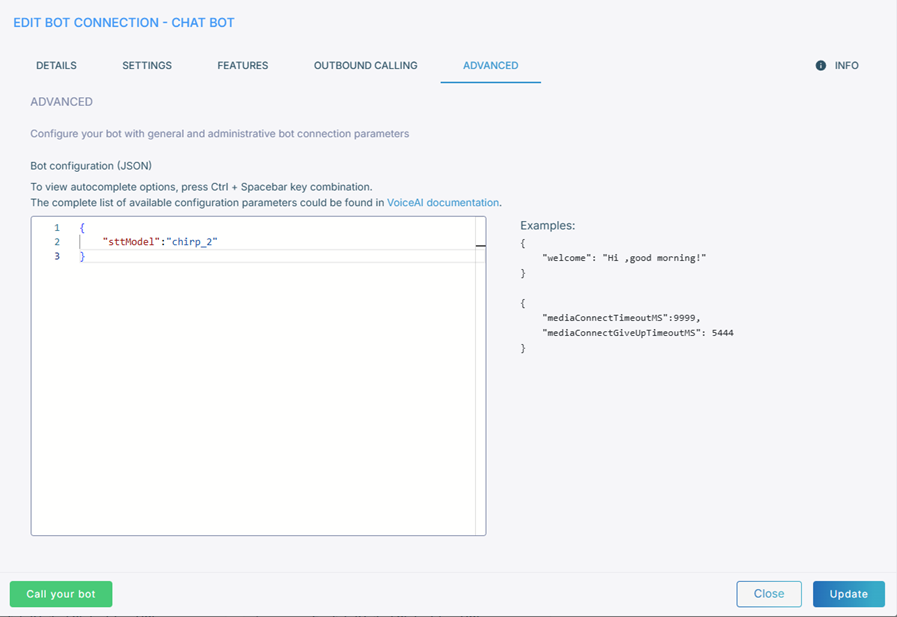This screenshot has height=617, width=897.
Task: Switch to the Settings tab
Action: click(147, 66)
